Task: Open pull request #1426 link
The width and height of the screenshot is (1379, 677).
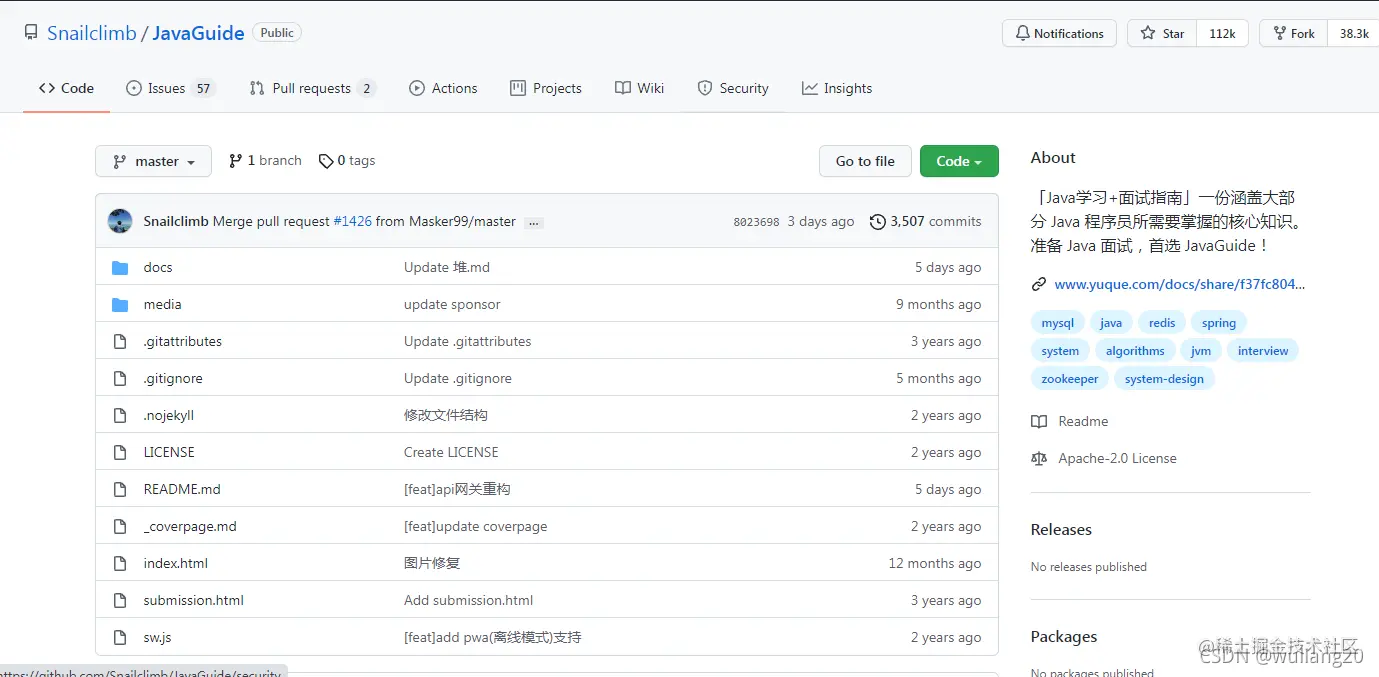Action: coord(352,221)
